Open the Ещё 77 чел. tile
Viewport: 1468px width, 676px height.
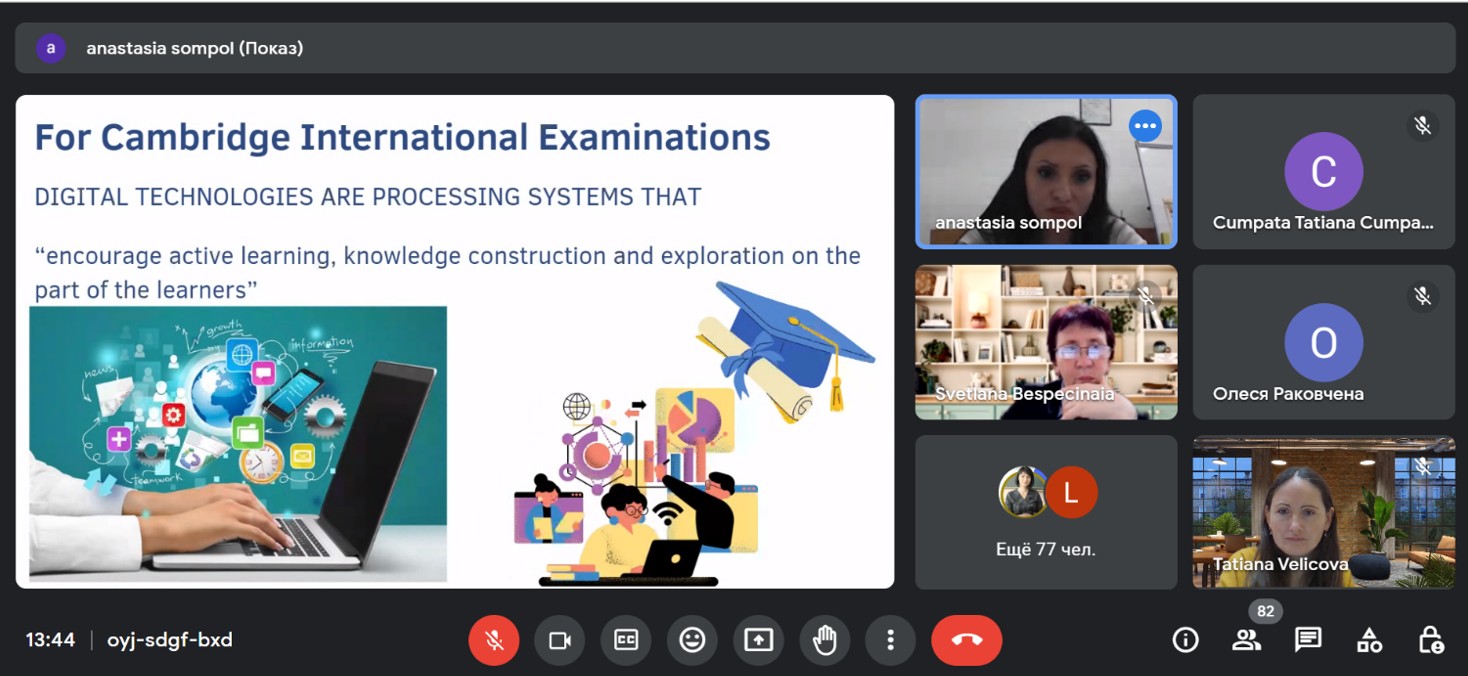click(x=1046, y=512)
